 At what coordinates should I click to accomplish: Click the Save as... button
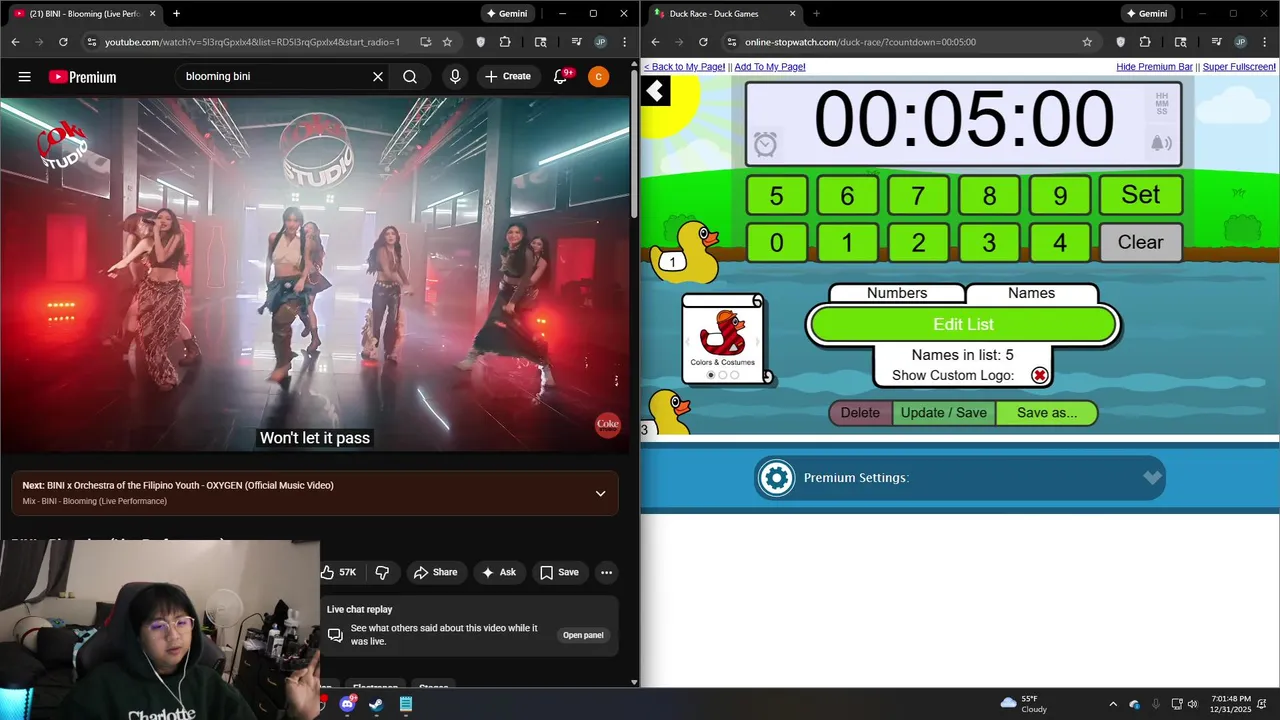pyautogui.click(x=1047, y=413)
